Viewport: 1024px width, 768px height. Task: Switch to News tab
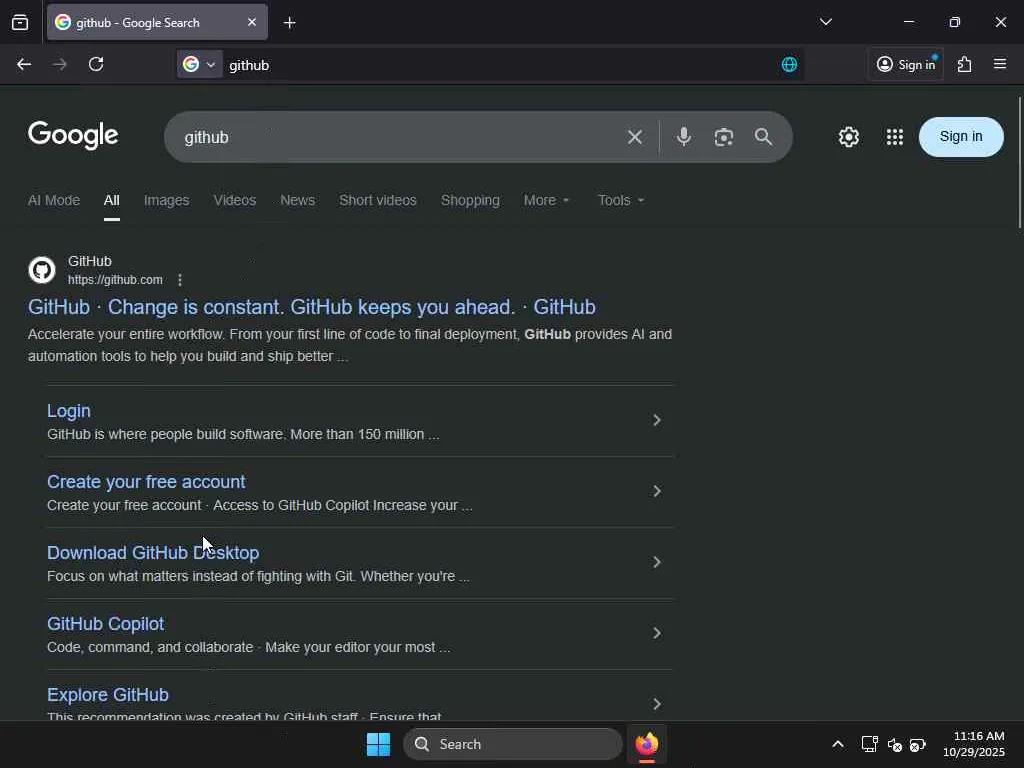(x=297, y=200)
